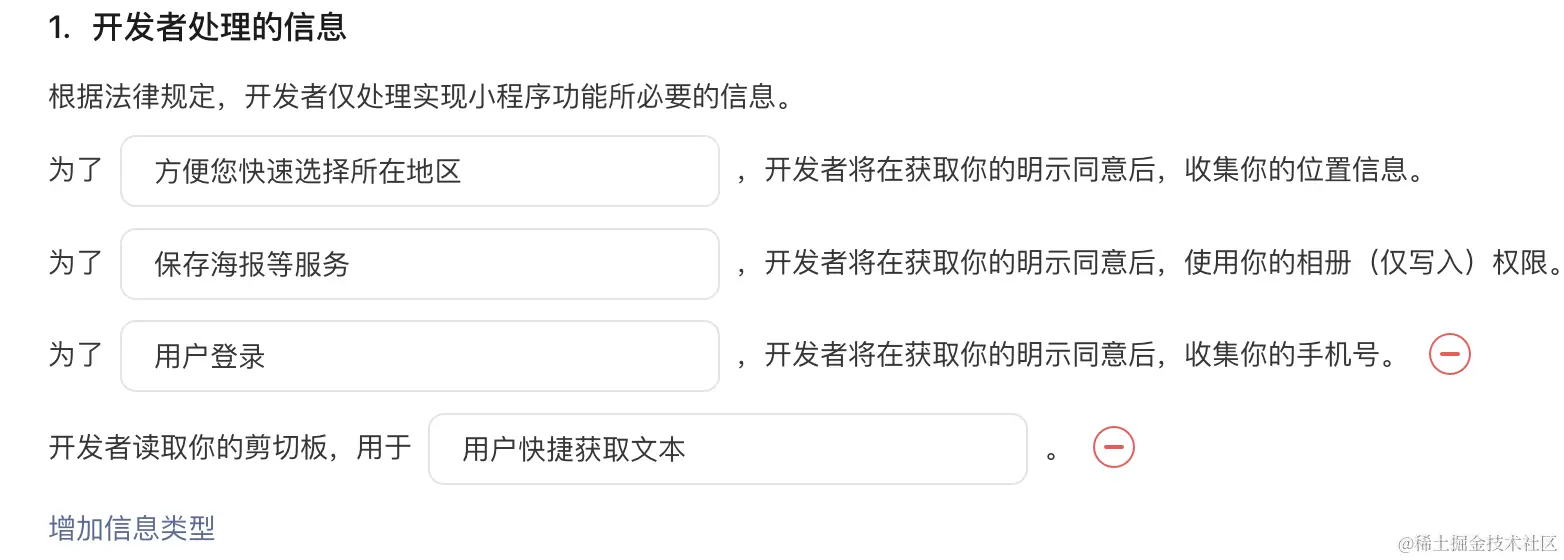
Task: Focus the 用户登录 purpose input field
Action: click(x=420, y=356)
